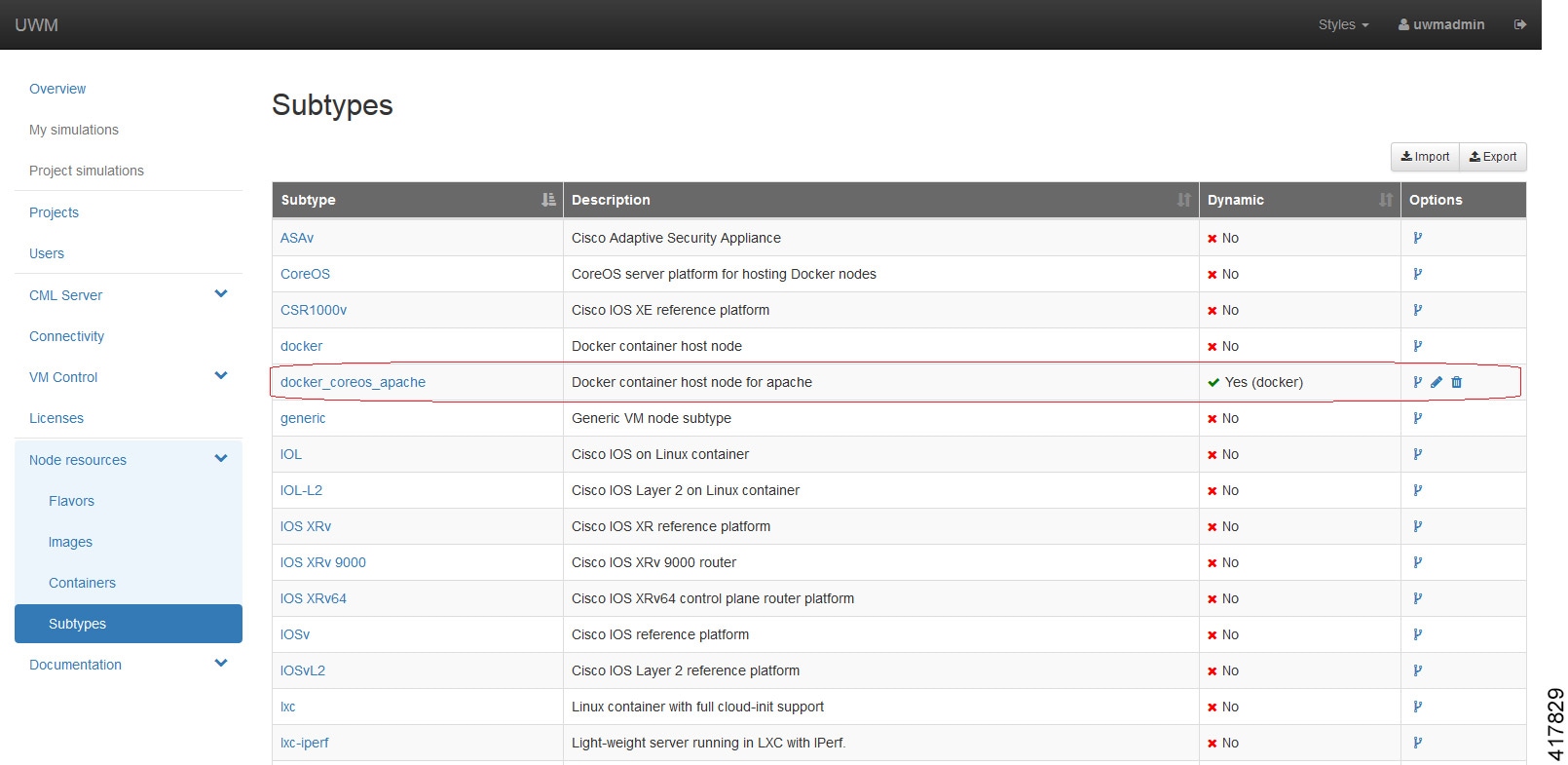The width and height of the screenshot is (1568, 765).
Task: Click 'Generic VM node subtype' description
Action: 652,418
